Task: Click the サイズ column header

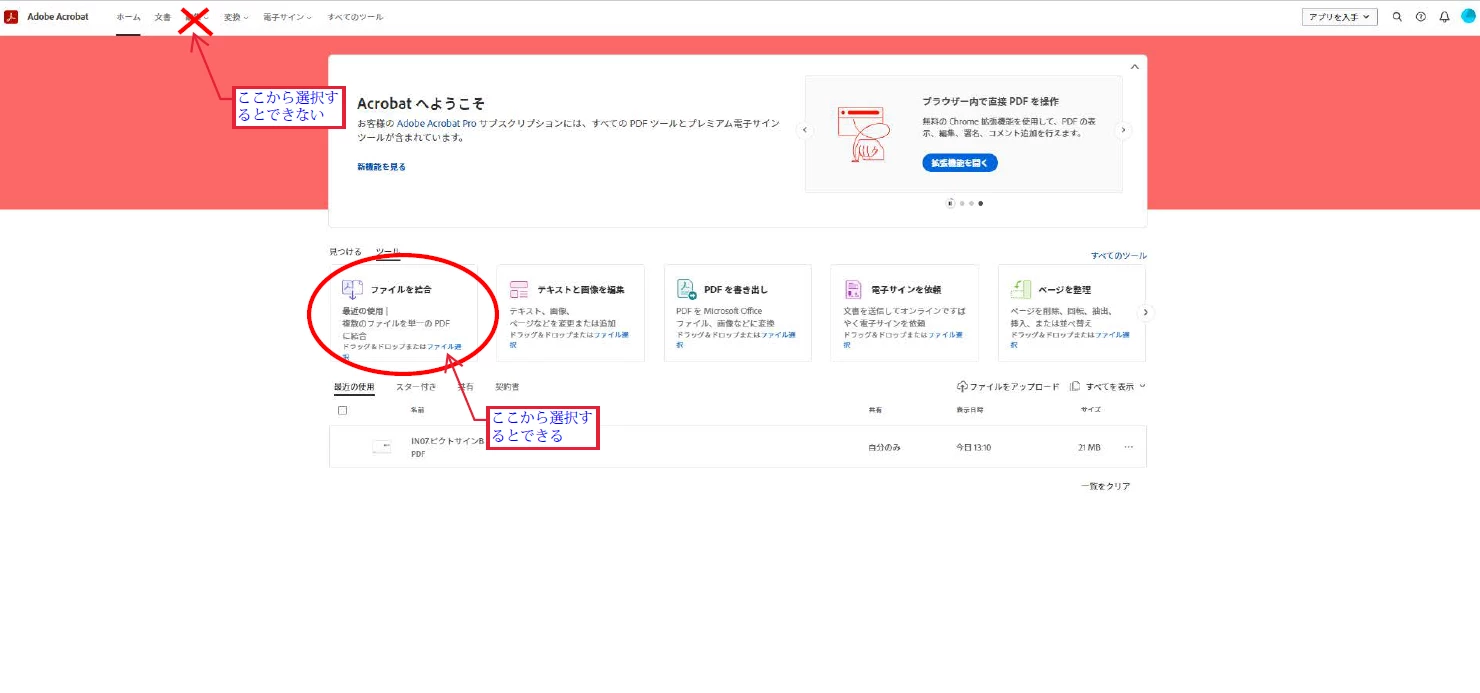Action: pyautogui.click(x=1090, y=411)
